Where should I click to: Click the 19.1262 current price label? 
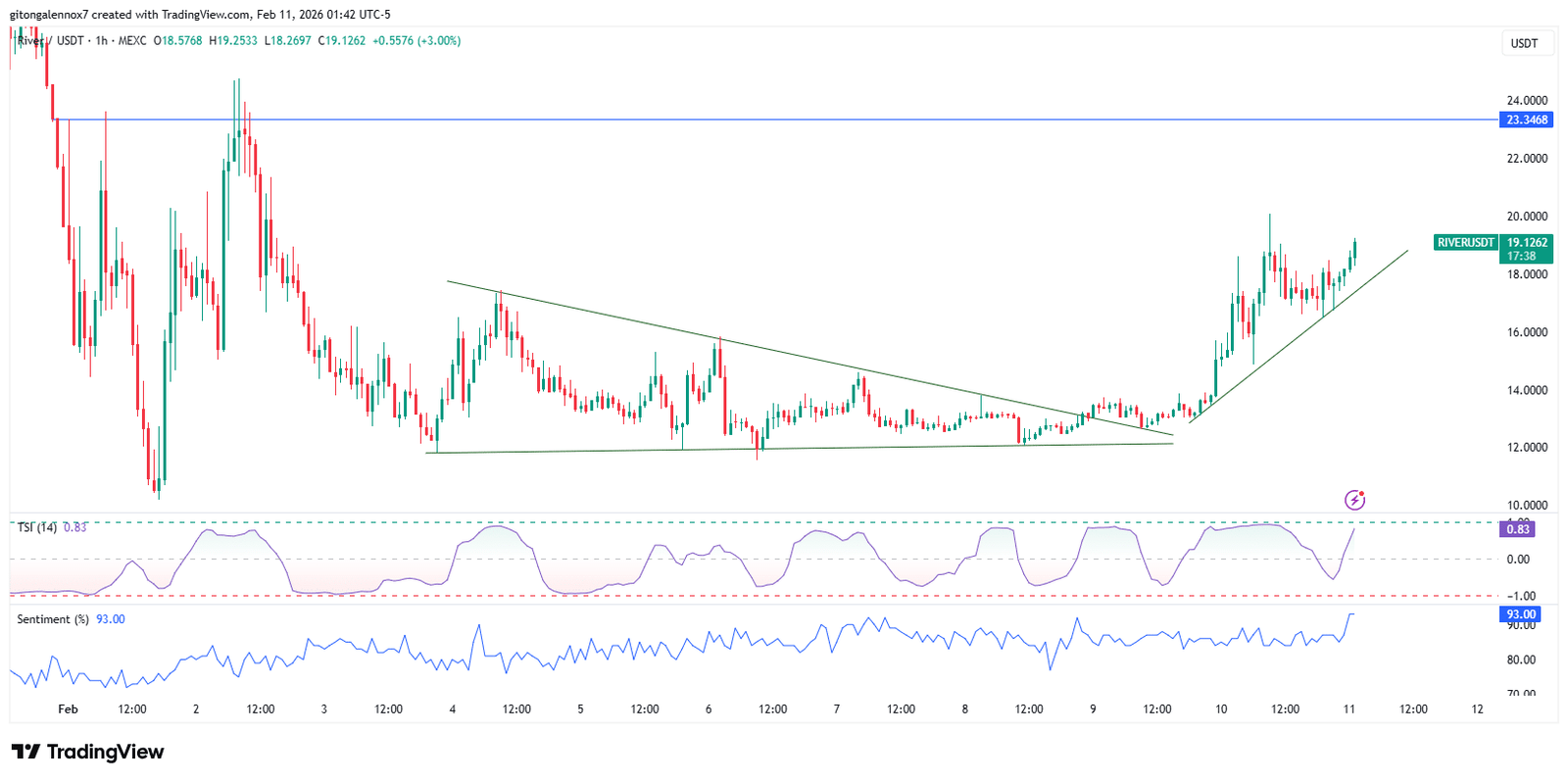1526,242
